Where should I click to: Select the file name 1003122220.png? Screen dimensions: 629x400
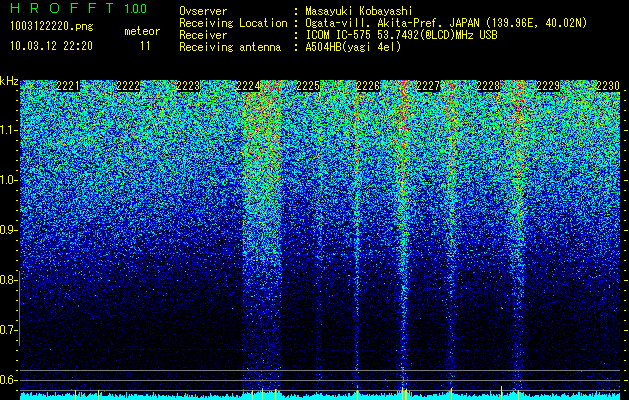point(52,27)
